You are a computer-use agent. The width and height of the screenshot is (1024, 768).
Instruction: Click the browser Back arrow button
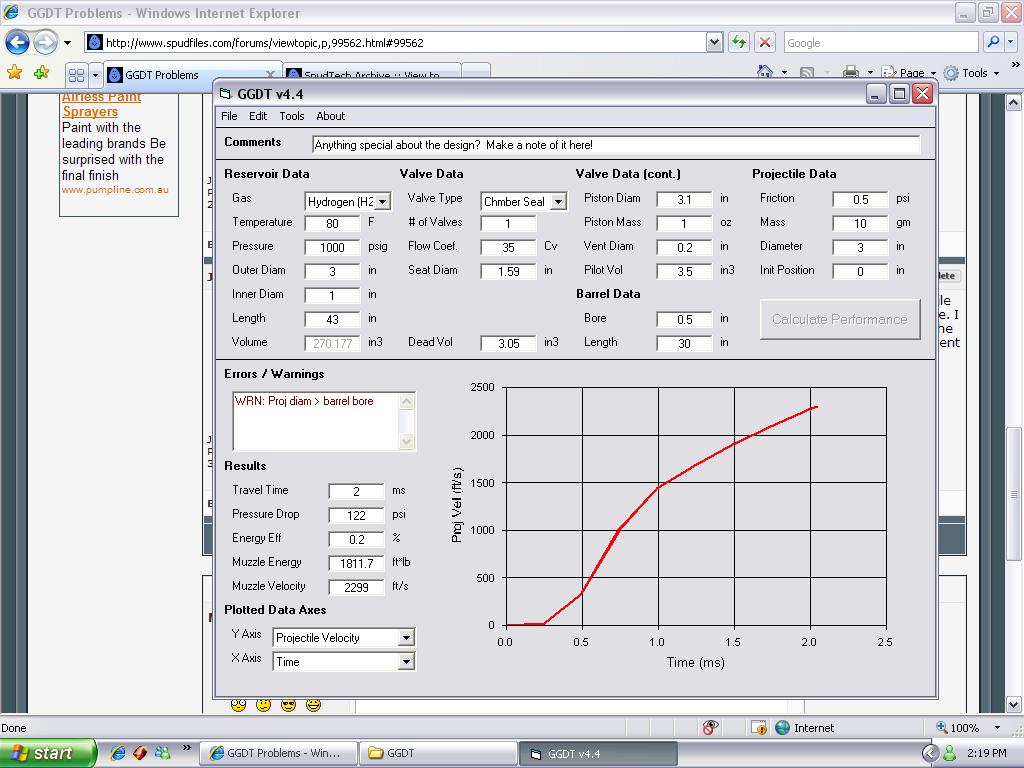(x=18, y=43)
